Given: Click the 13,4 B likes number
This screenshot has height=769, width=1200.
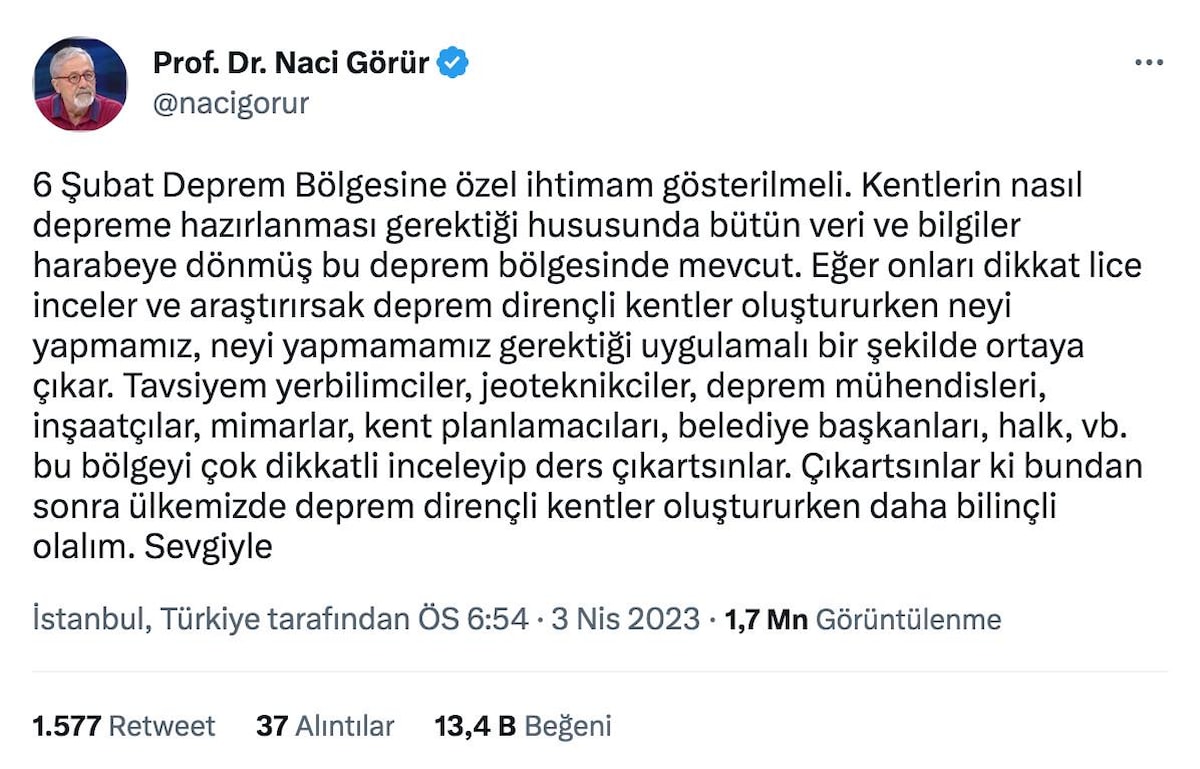Looking at the screenshot, I should [x=474, y=726].
